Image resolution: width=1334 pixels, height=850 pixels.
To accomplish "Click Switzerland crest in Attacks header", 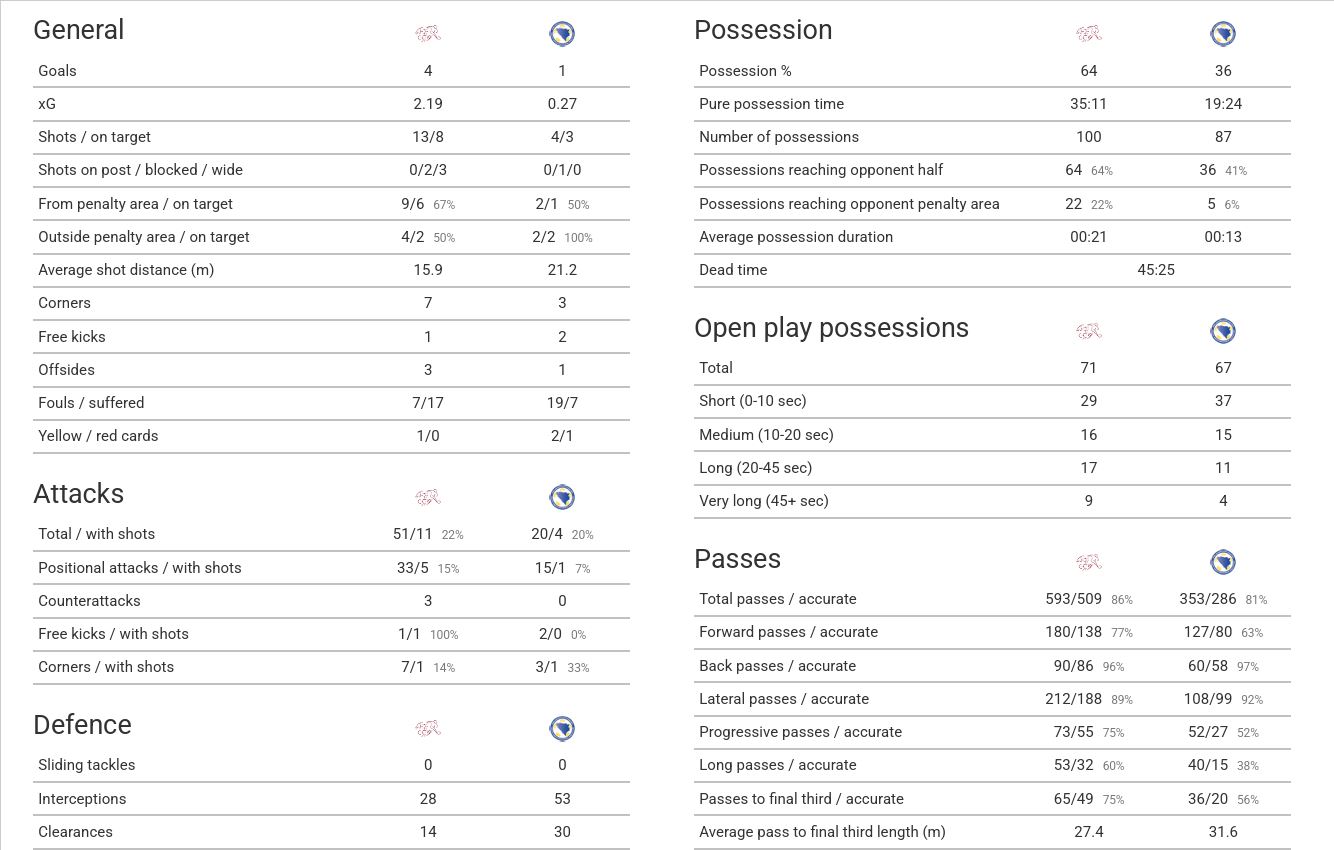I will click(428, 497).
